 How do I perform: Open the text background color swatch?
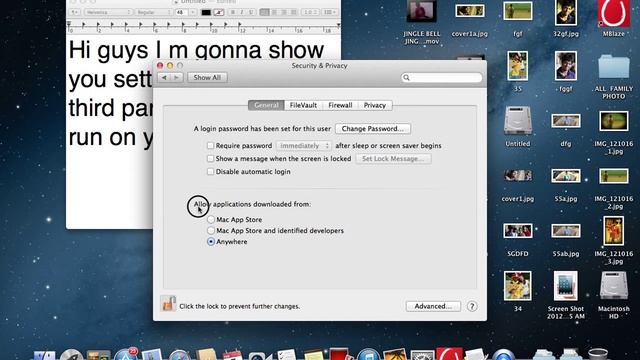pos(219,12)
